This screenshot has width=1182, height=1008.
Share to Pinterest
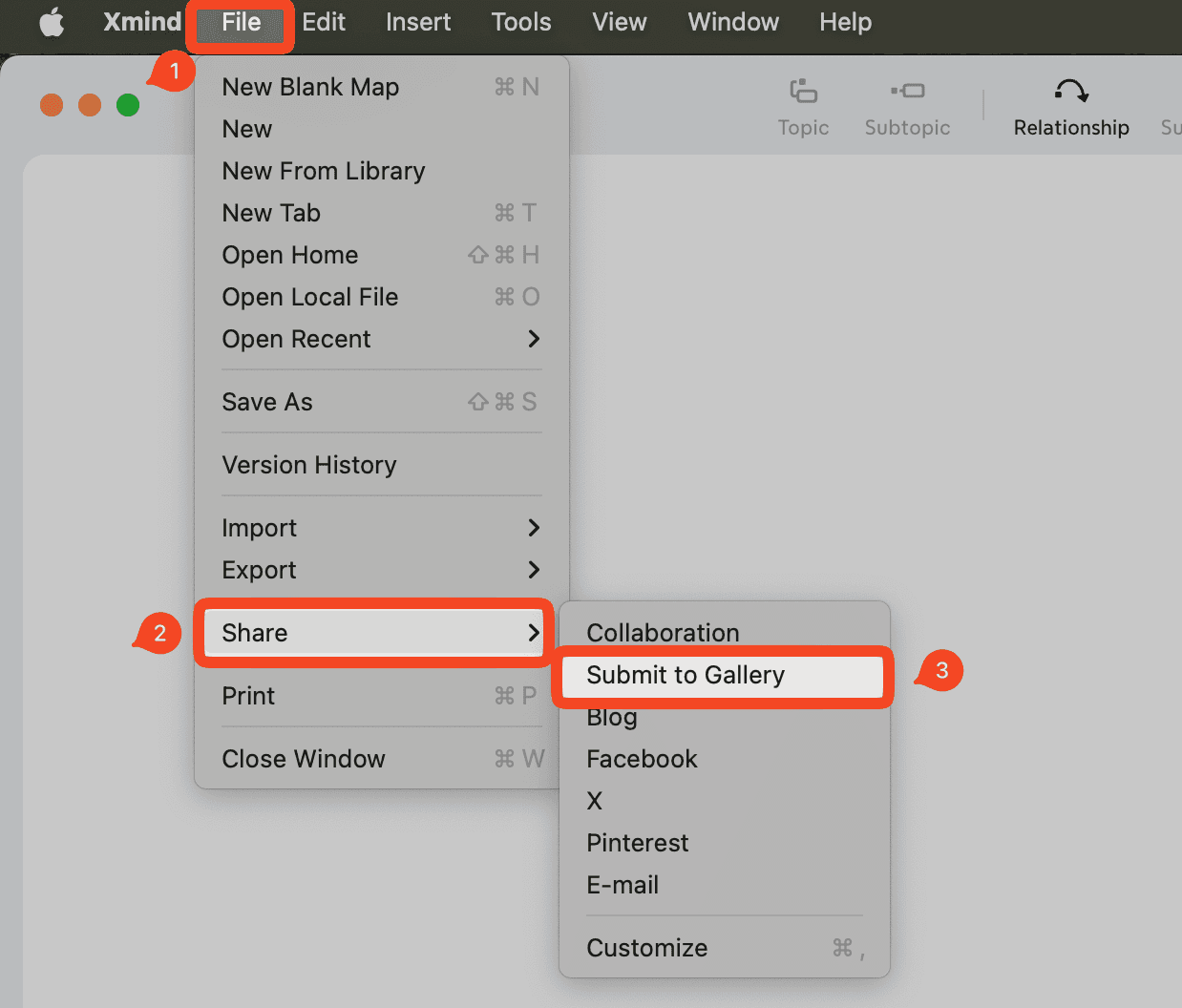point(724,843)
